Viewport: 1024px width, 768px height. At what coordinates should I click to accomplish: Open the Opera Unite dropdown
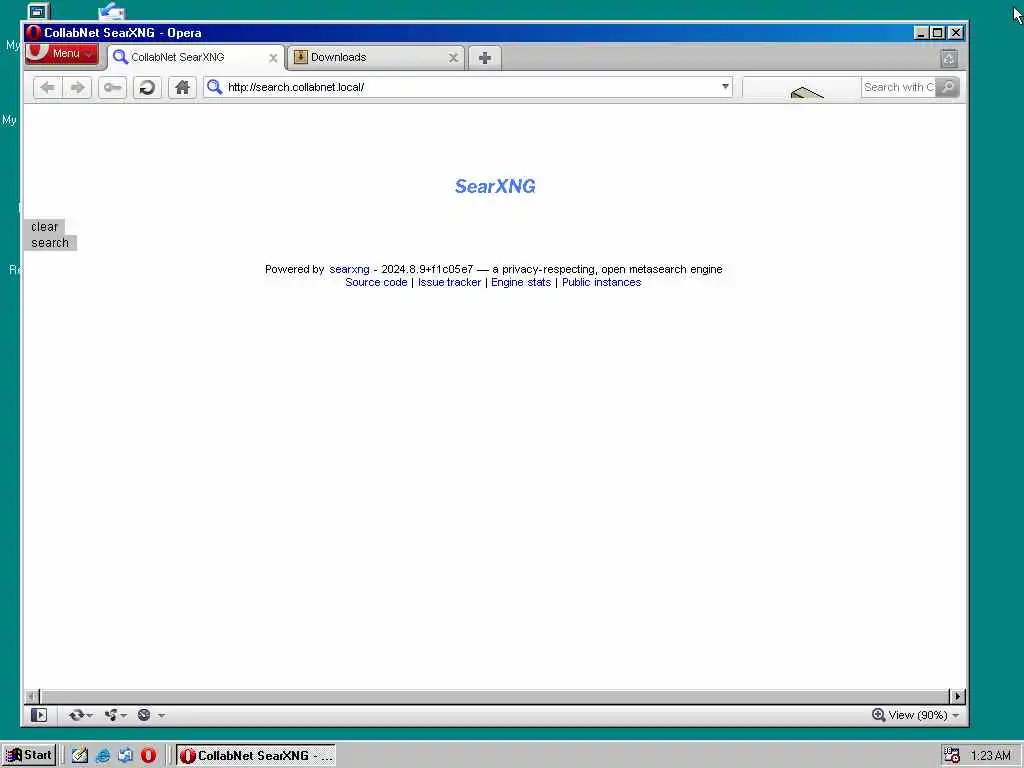click(116, 715)
